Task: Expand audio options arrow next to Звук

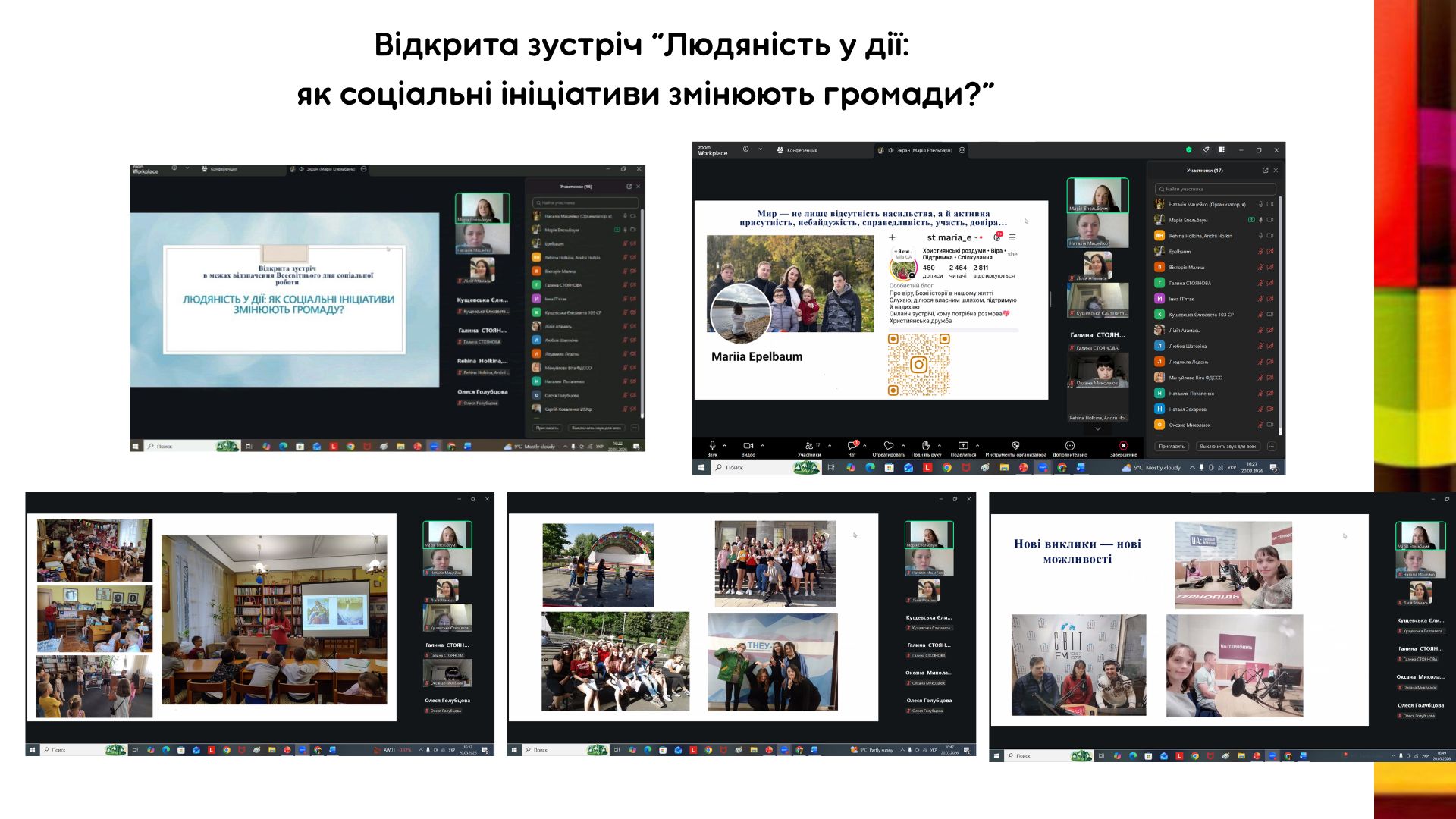Action: pyautogui.click(x=725, y=445)
